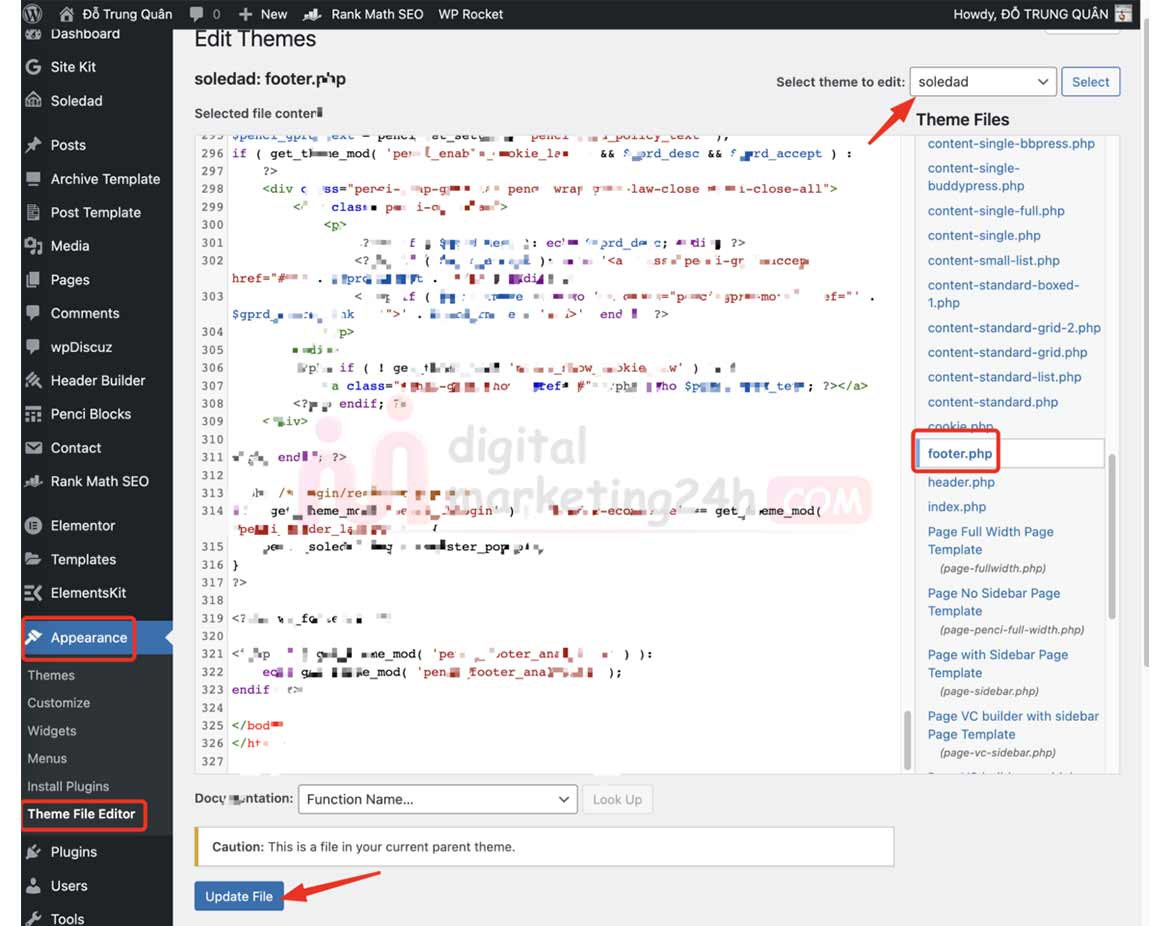This screenshot has height=926, width=1170.
Task: Click the Theme Files list scrollbar
Action: pyautogui.click(x=1112, y=536)
